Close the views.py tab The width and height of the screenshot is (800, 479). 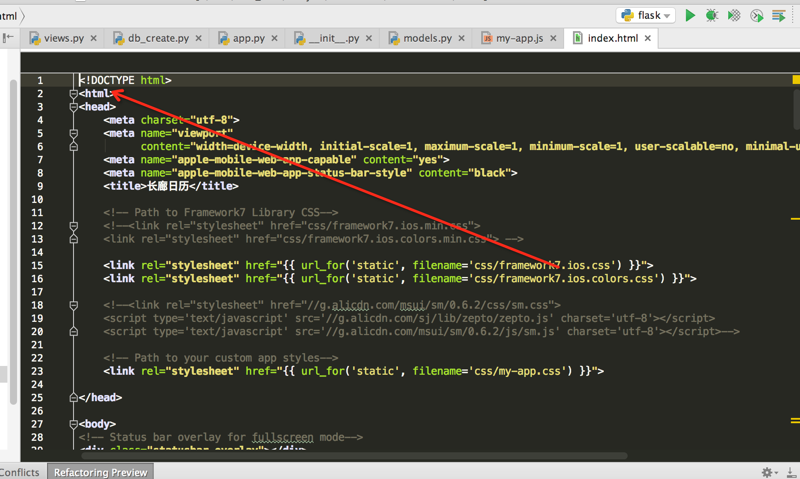(x=93, y=38)
